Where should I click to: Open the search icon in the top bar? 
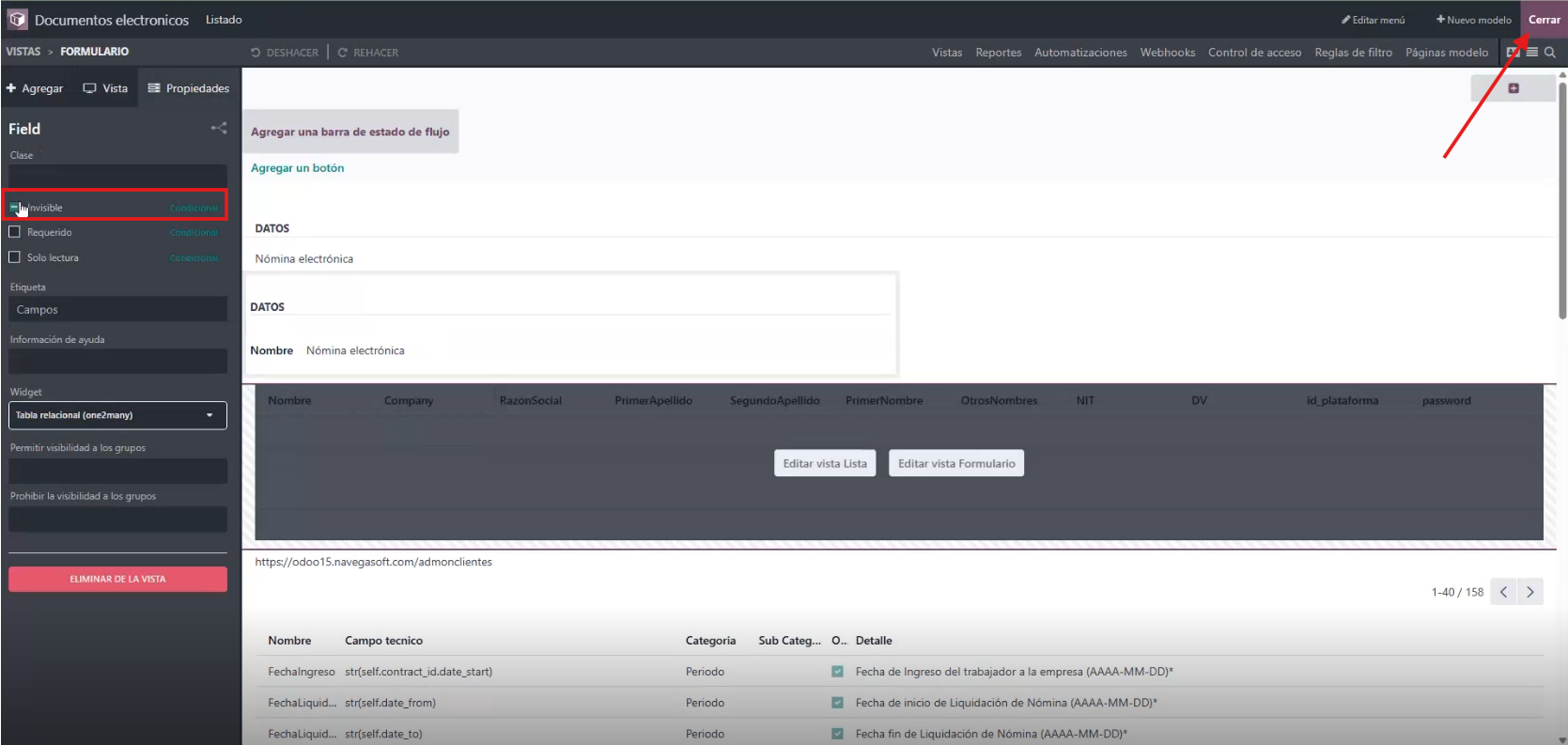coord(1550,53)
